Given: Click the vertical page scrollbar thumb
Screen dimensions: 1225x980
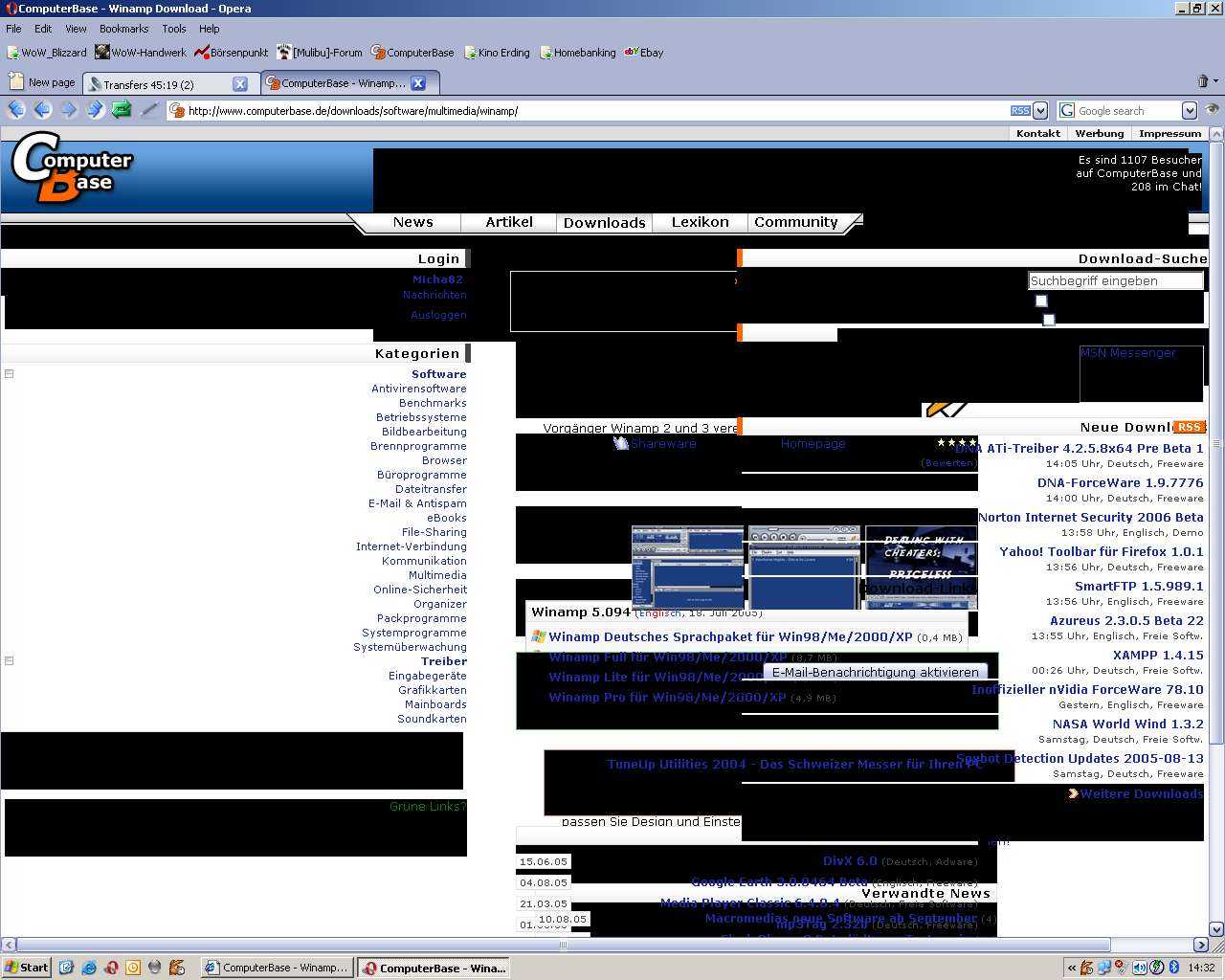Looking at the screenshot, I should (1216, 443).
